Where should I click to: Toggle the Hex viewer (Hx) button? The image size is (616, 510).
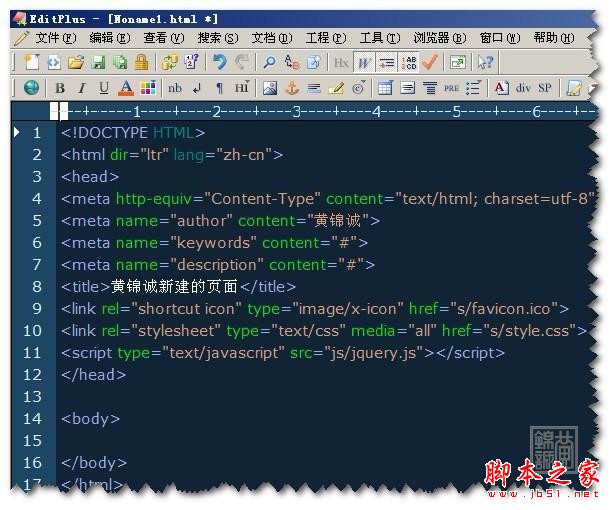click(x=341, y=62)
